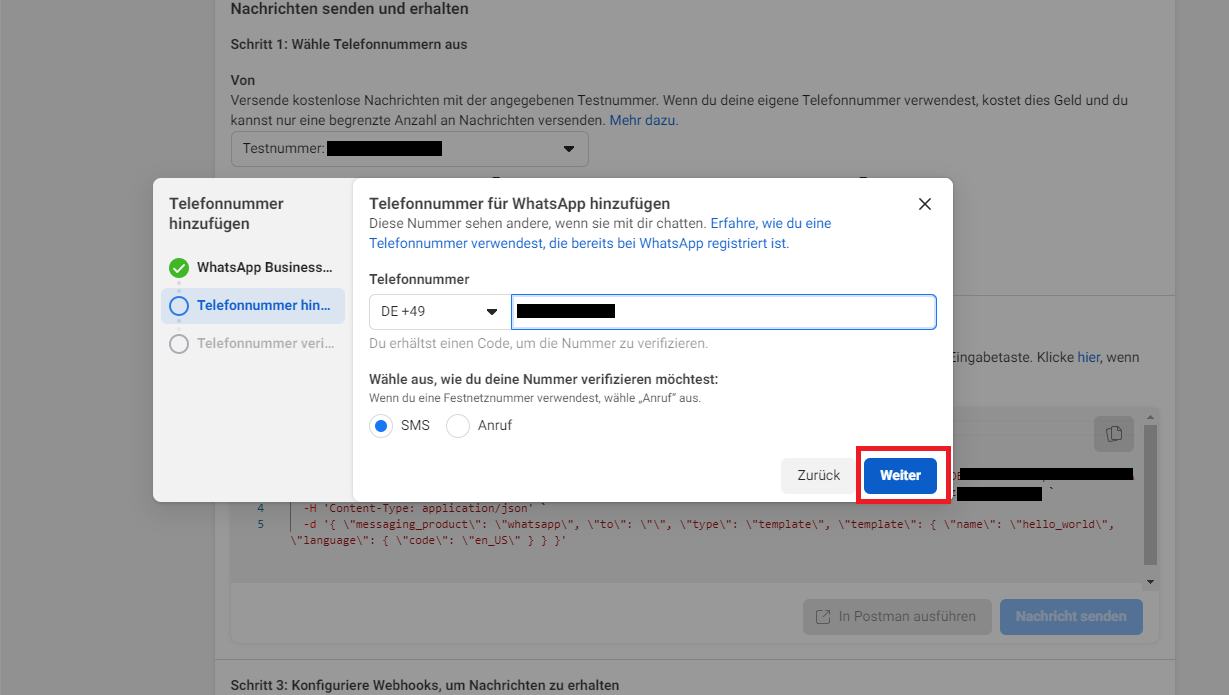Close the Telefonnummer für WhatsApp hinzufügen dialog
Viewport: 1229px width, 695px height.
click(924, 204)
